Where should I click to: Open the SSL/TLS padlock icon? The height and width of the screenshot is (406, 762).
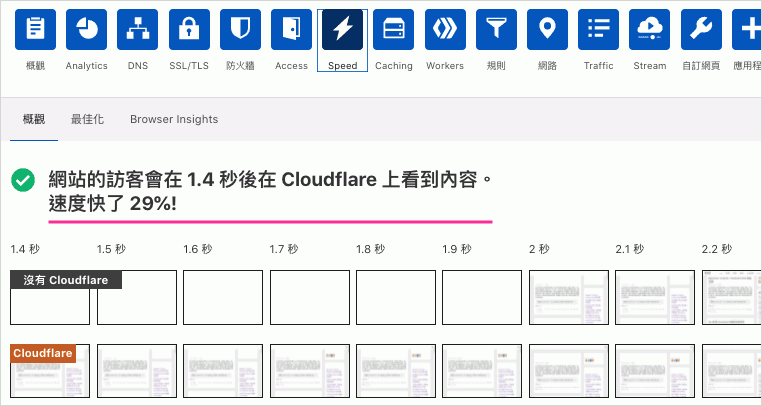189,29
